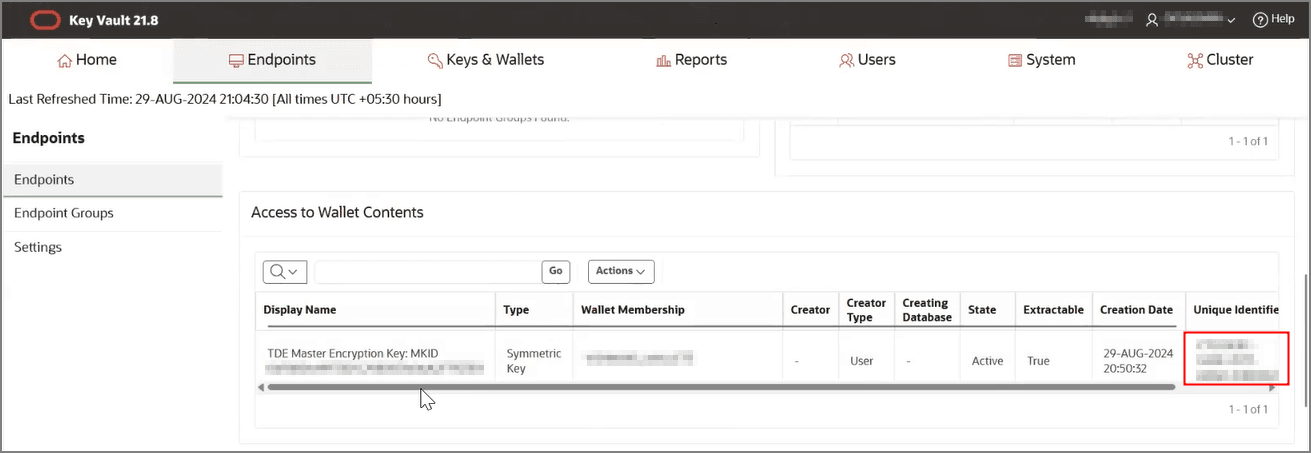The width and height of the screenshot is (1311, 453).
Task: Click the 29-AUG-2024 20:50:32 creation date cell
Action: coord(1137,361)
